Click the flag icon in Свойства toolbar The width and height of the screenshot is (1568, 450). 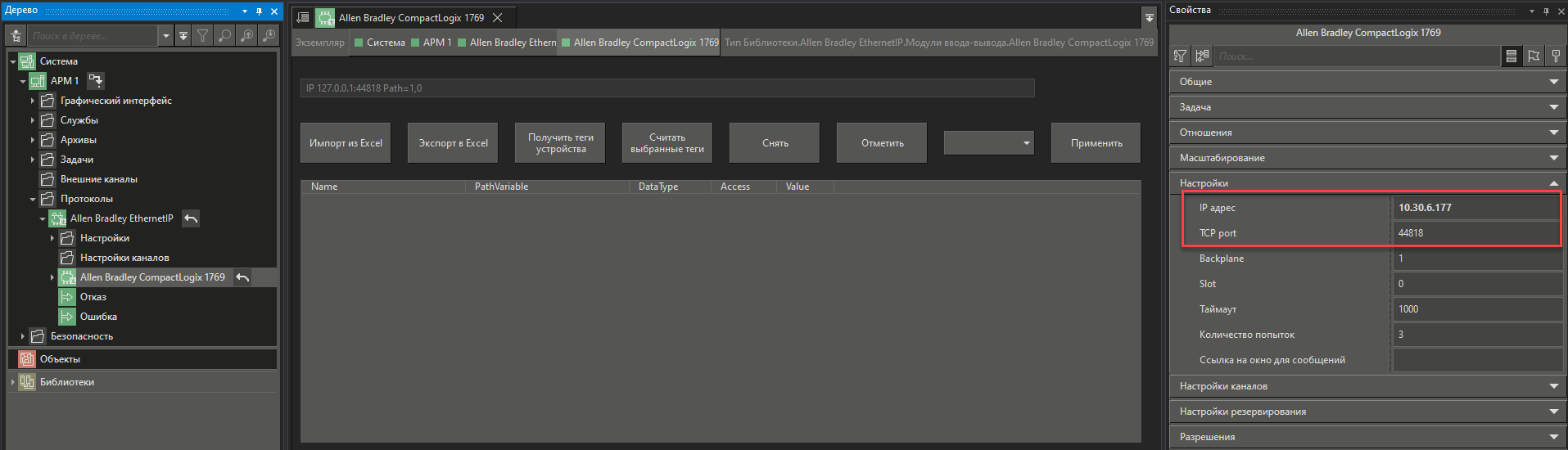1534,56
